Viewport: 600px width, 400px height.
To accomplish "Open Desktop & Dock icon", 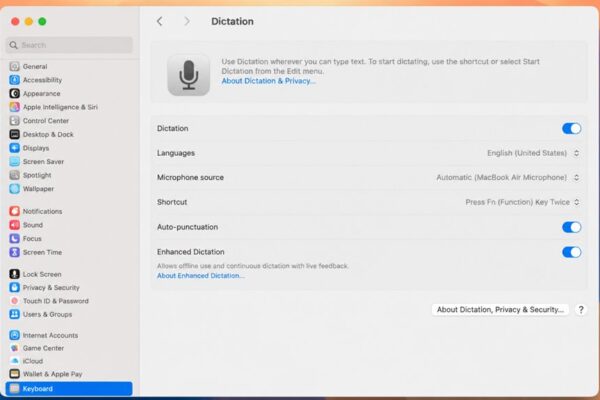I will (15, 134).
